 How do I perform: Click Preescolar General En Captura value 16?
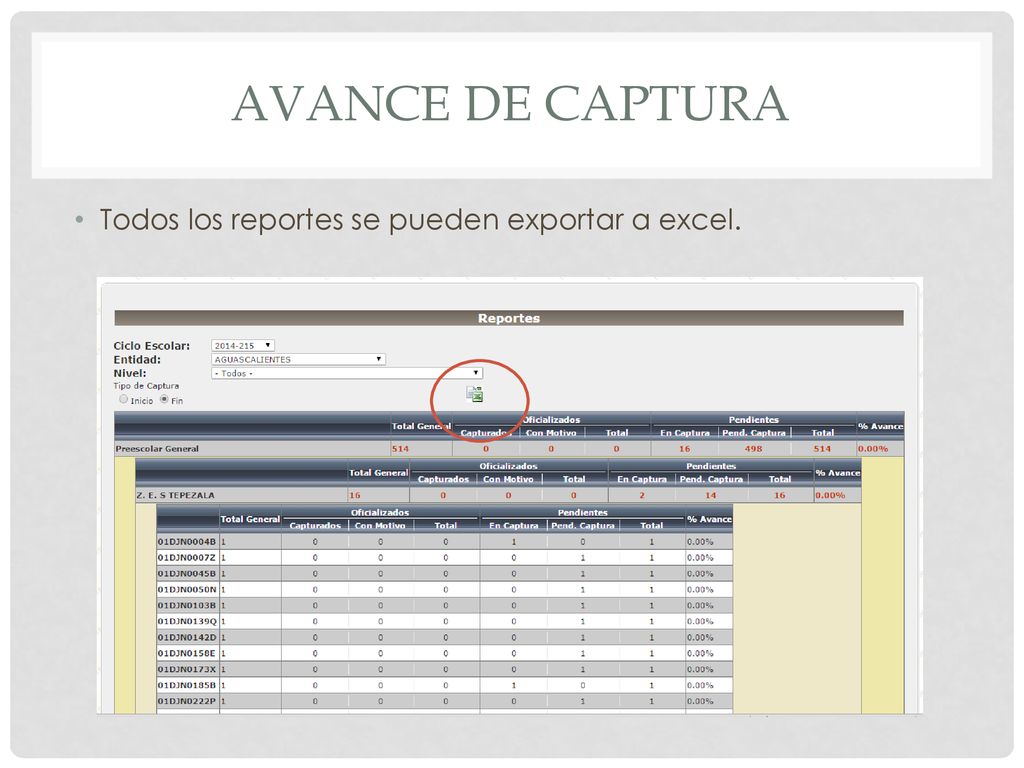pyautogui.click(x=684, y=449)
